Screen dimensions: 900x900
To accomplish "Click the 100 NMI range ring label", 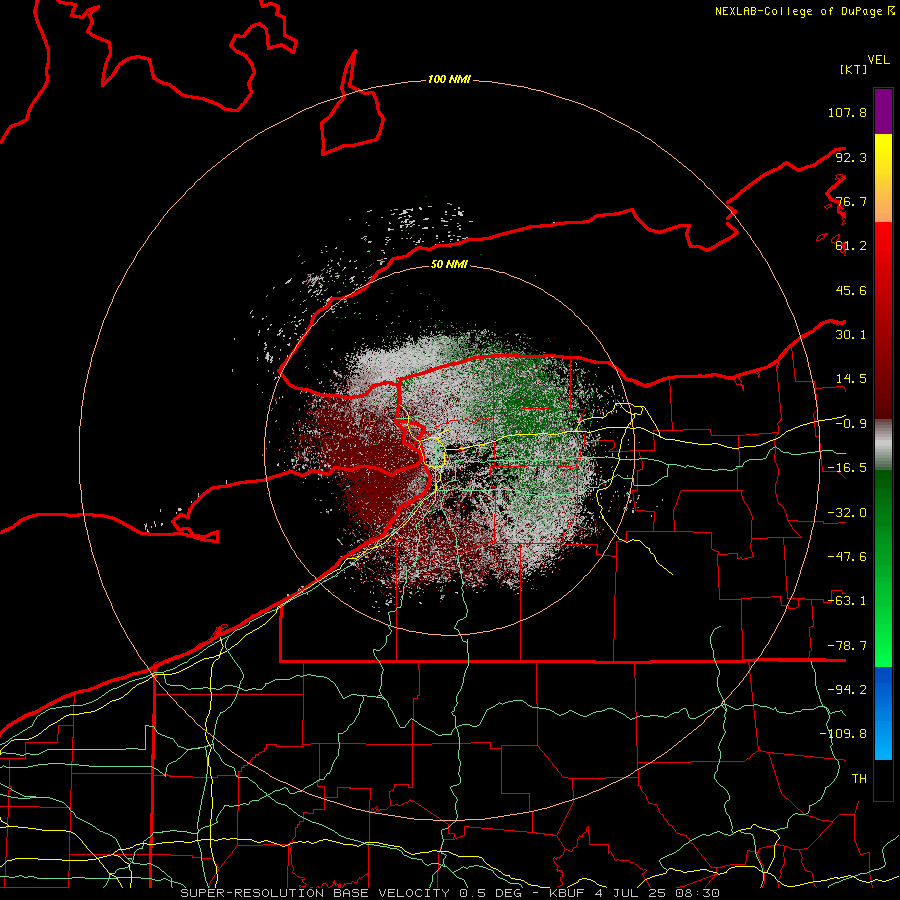I will pyautogui.click(x=449, y=79).
